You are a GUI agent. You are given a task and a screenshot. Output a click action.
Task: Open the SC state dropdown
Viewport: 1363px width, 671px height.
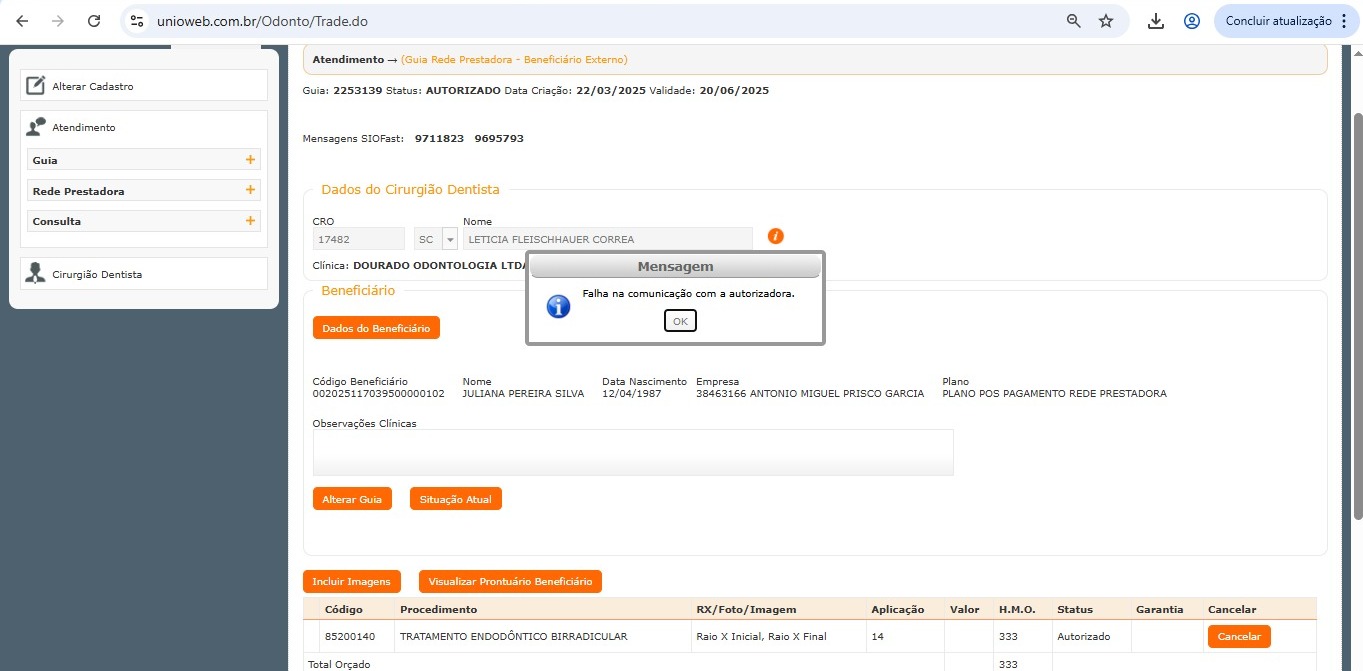click(x=449, y=240)
